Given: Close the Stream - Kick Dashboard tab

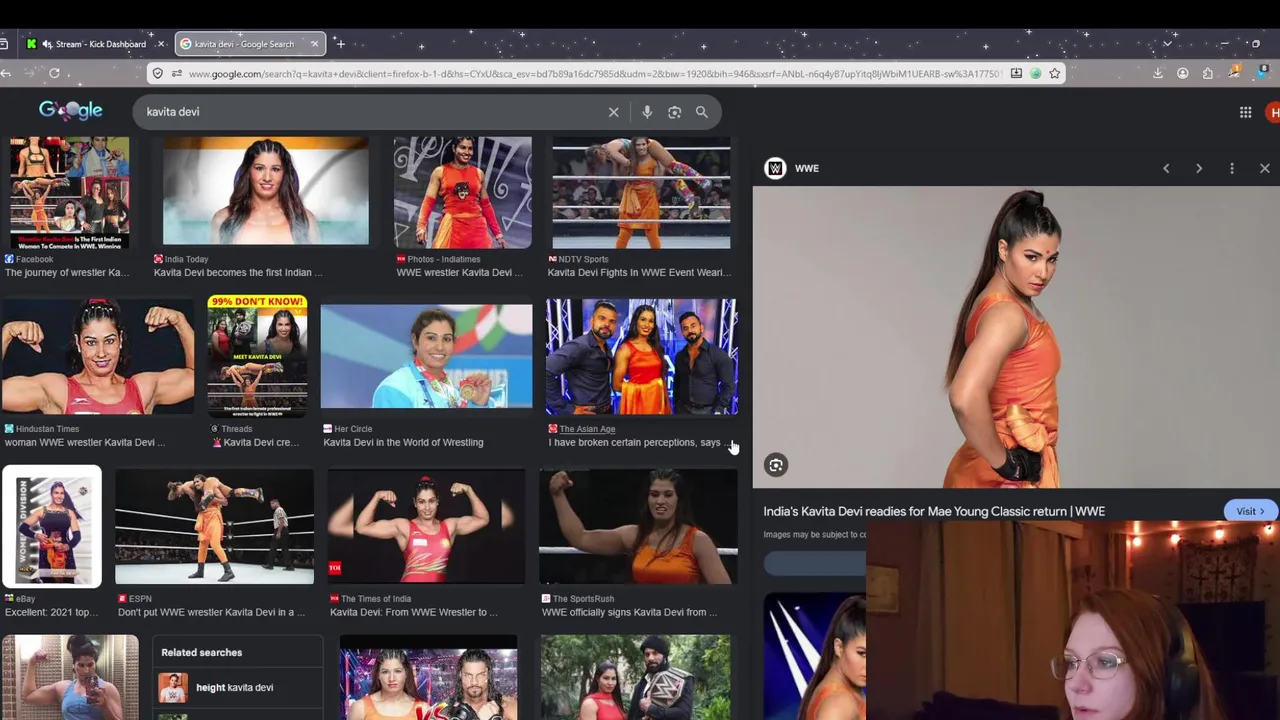Looking at the screenshot, I should 160,44.
